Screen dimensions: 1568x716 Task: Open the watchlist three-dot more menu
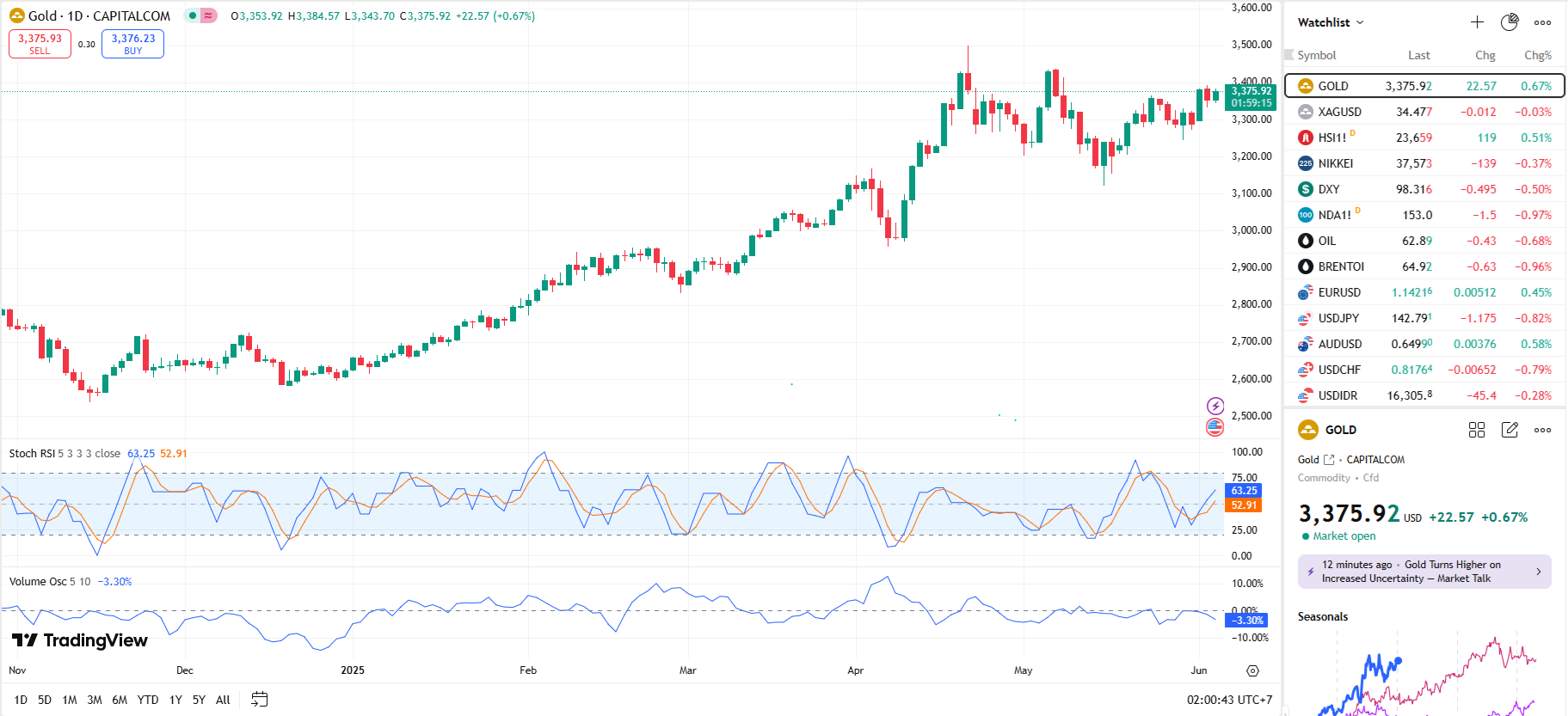(x=1542, y=22)
